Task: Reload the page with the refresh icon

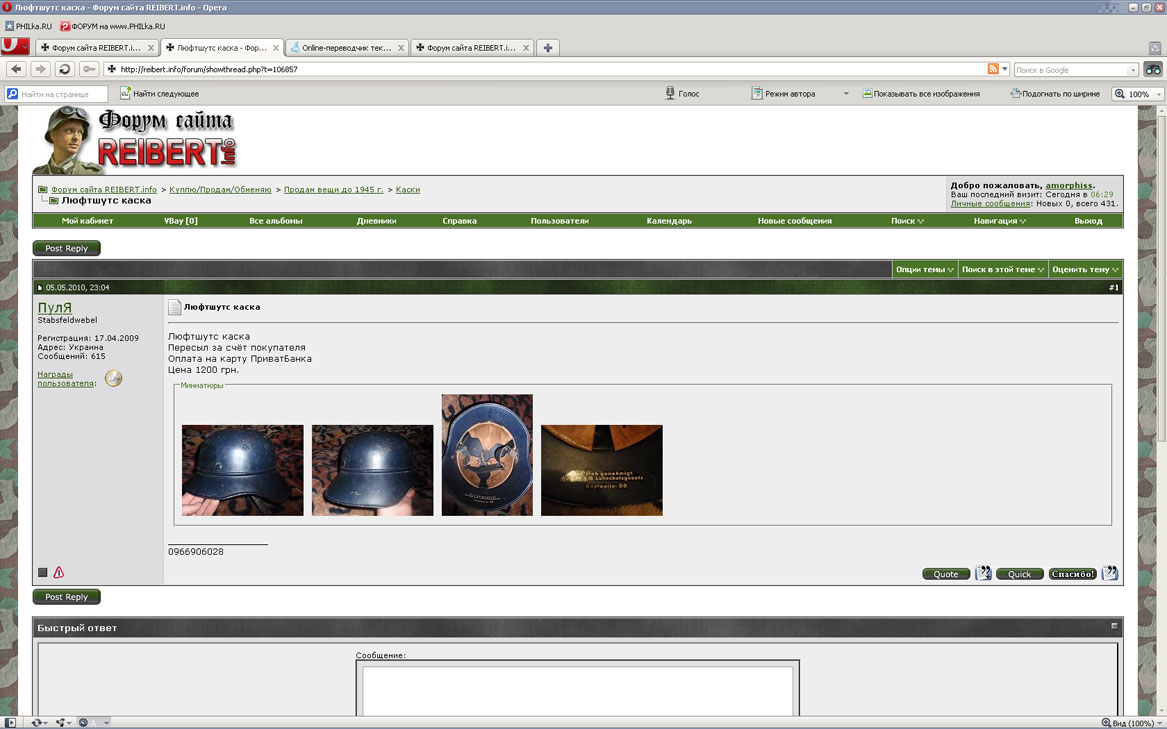Action: 65,69
